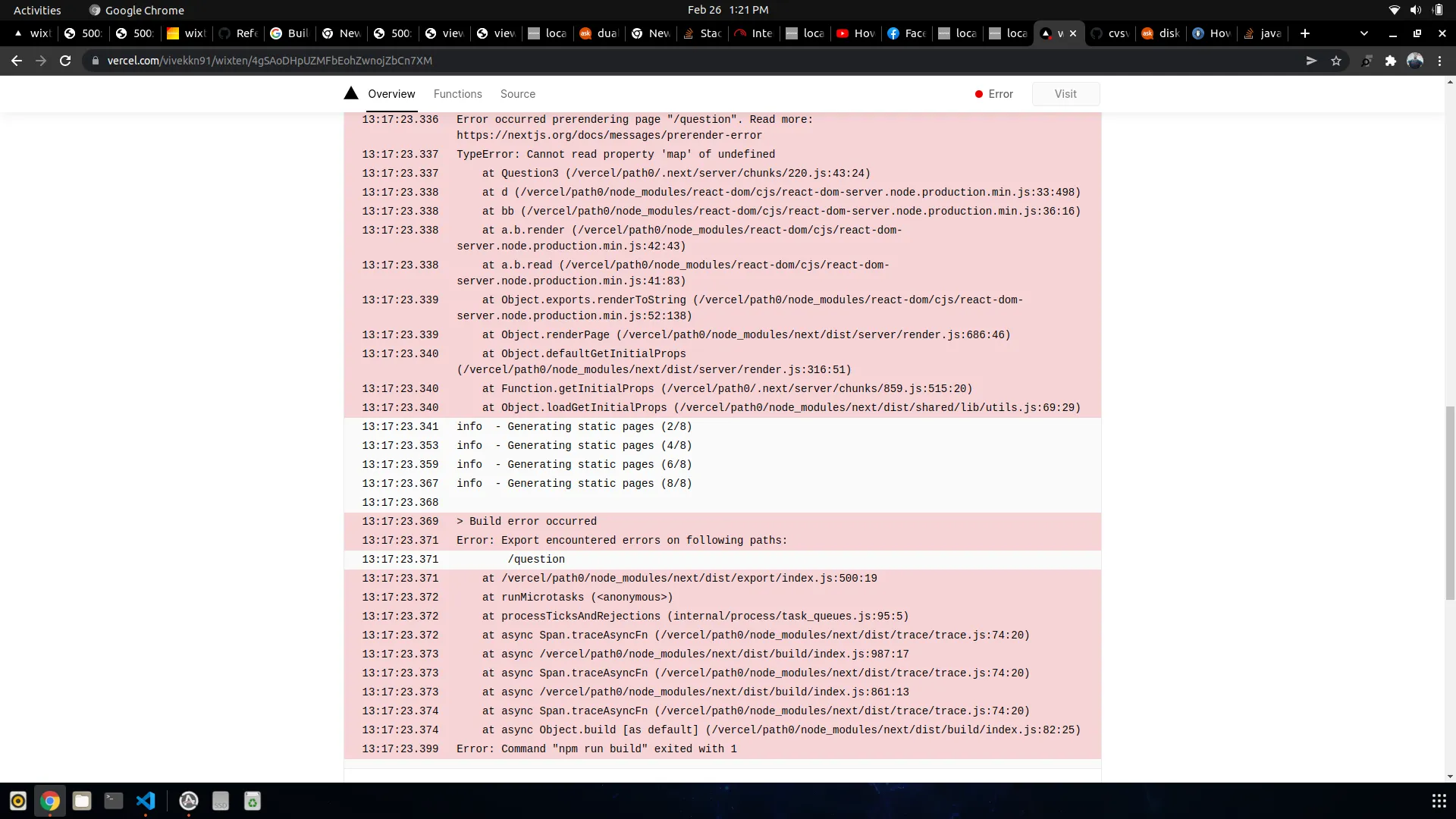Open the system tray status menu

1415,10
